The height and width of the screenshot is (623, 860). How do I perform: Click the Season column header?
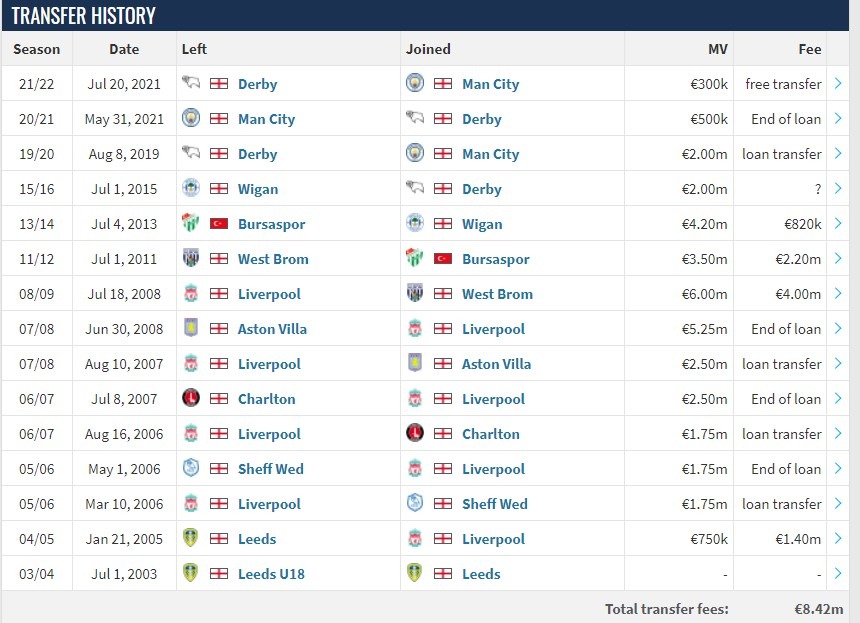37,49
